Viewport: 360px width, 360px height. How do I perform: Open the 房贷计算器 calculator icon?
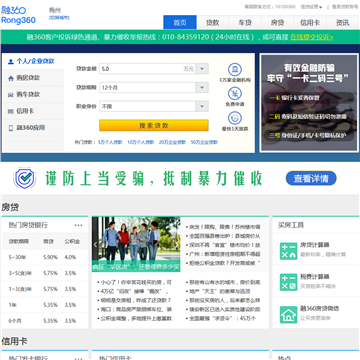(x=288, y=251)
